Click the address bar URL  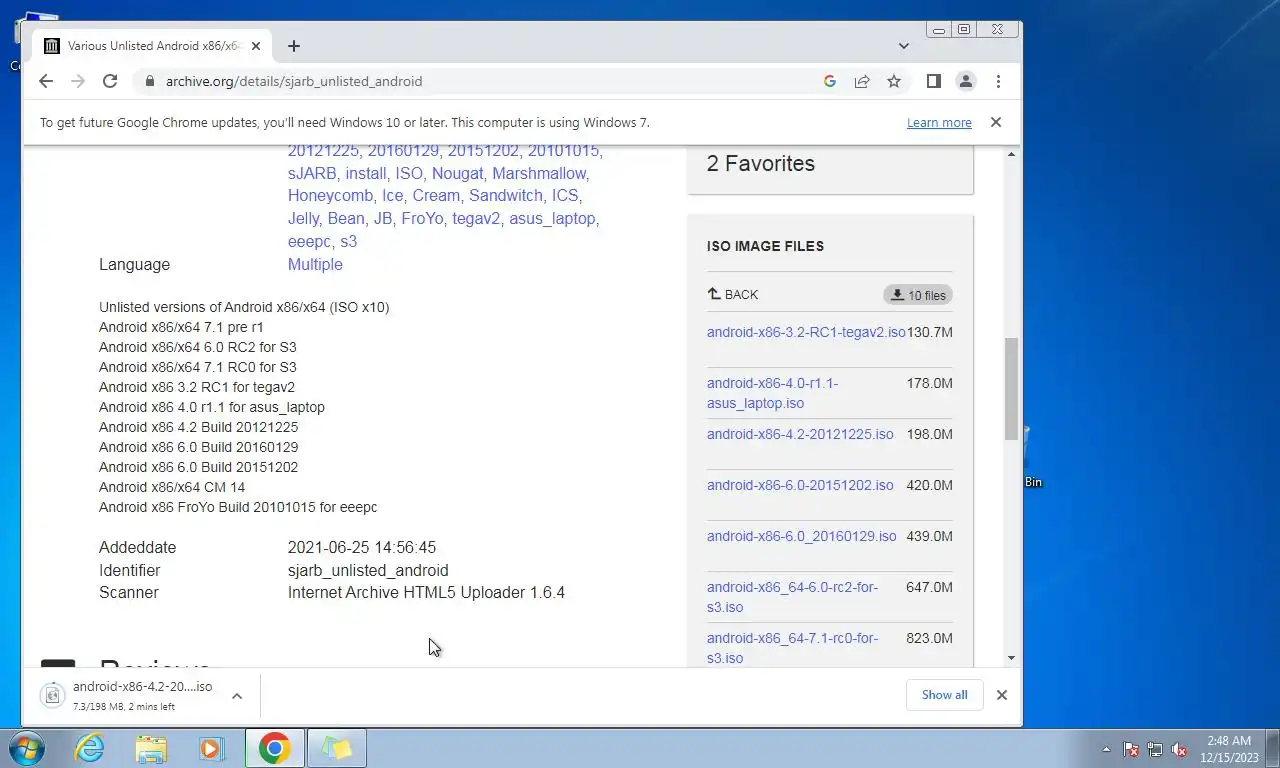click(x=294, y=81)
